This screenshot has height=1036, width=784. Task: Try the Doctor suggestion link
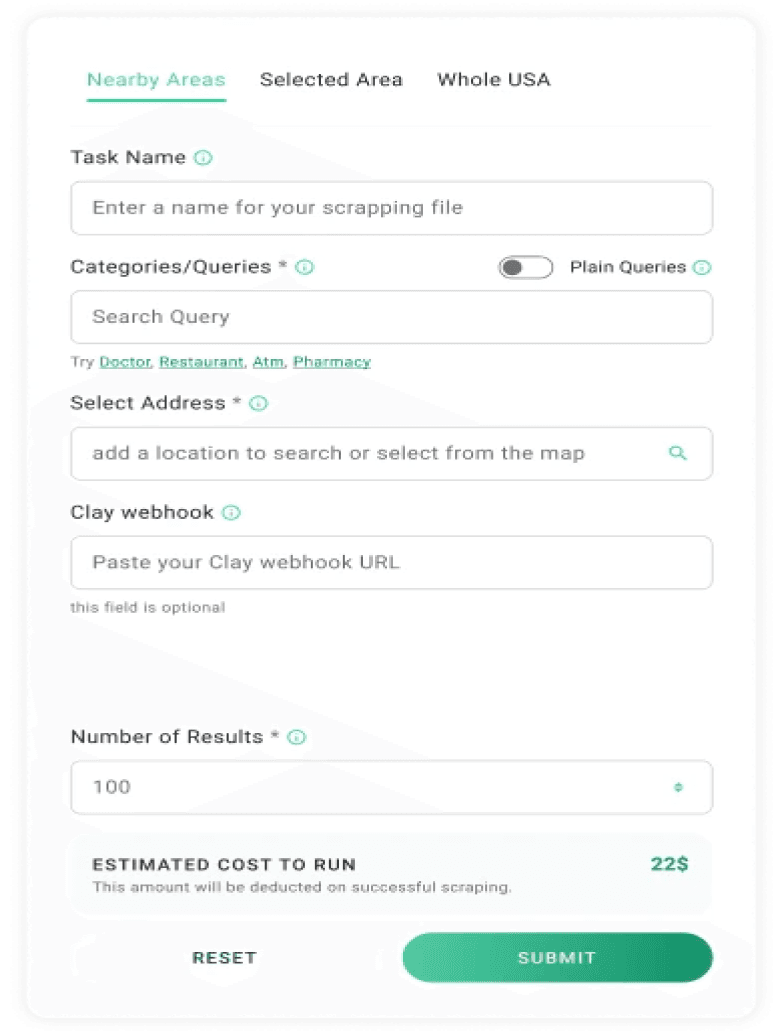click(x=125, y=362)
